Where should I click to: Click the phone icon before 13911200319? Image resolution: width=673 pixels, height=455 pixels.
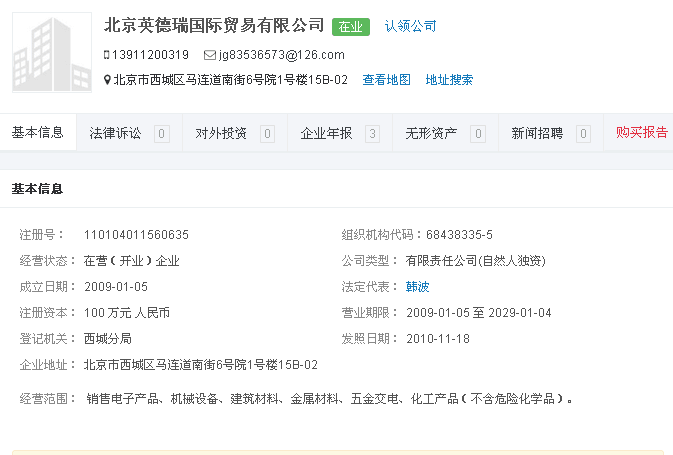click(x=108, y=55)
